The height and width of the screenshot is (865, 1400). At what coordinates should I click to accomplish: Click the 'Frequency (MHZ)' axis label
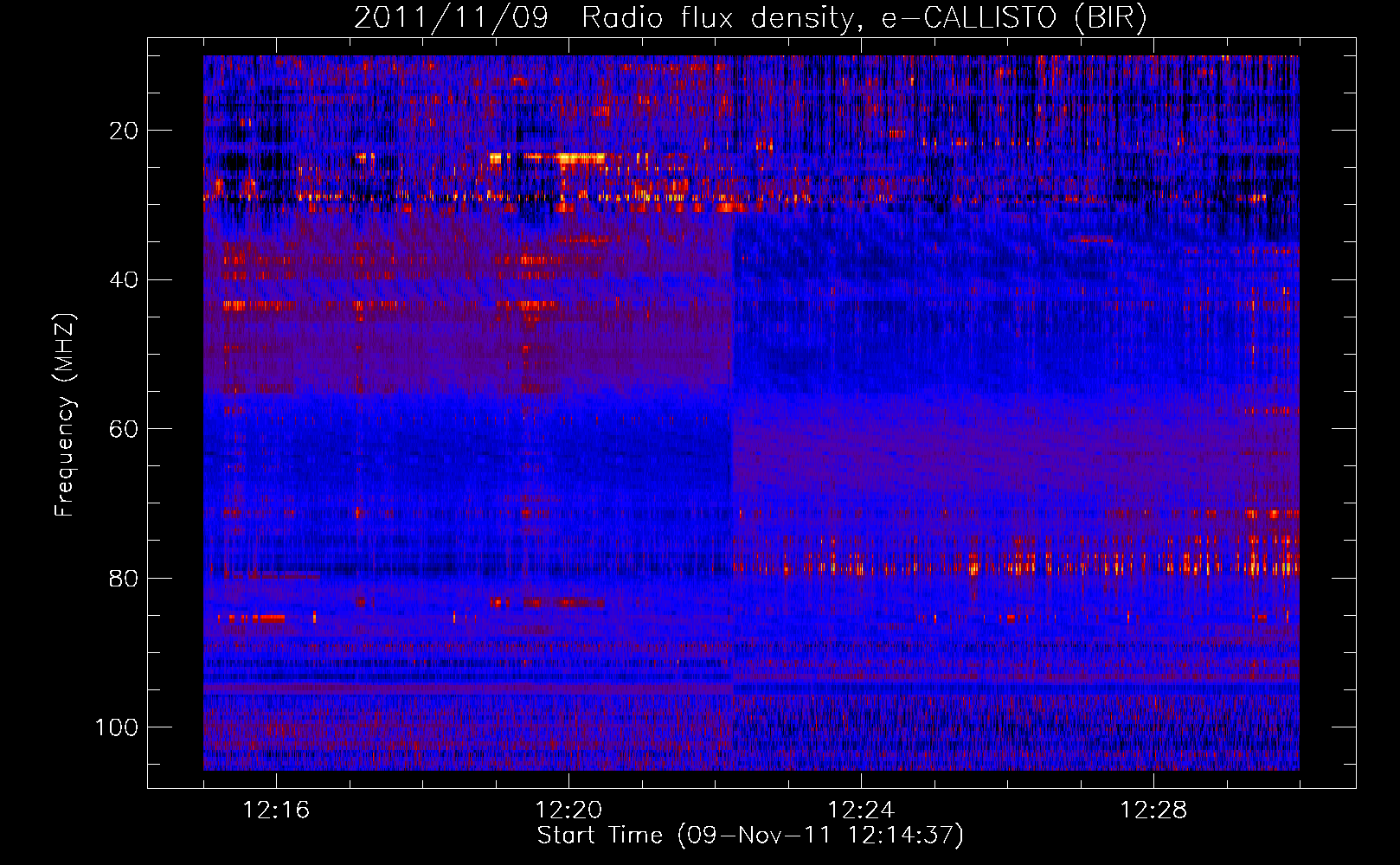(x=64, y=415)
